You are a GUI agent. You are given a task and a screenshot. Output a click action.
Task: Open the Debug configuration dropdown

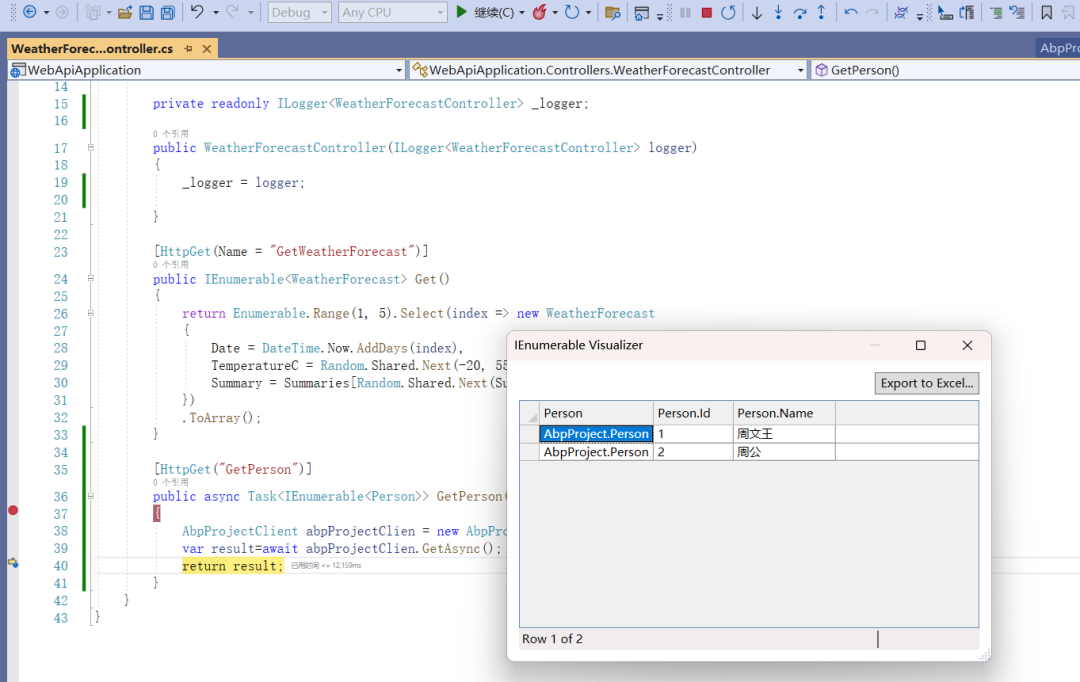(300, 12)
